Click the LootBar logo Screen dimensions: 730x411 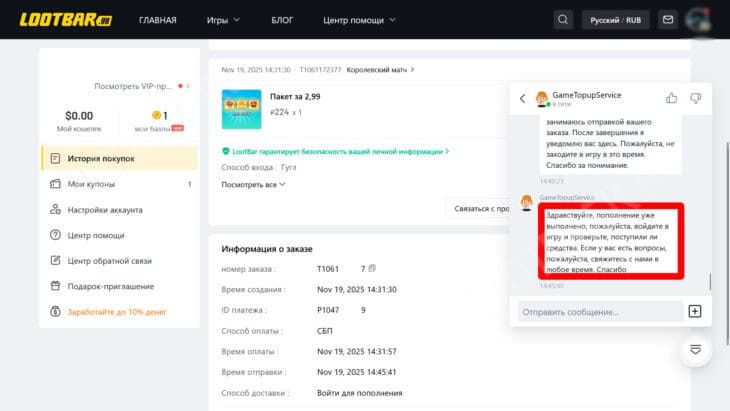tap(65, 20)
